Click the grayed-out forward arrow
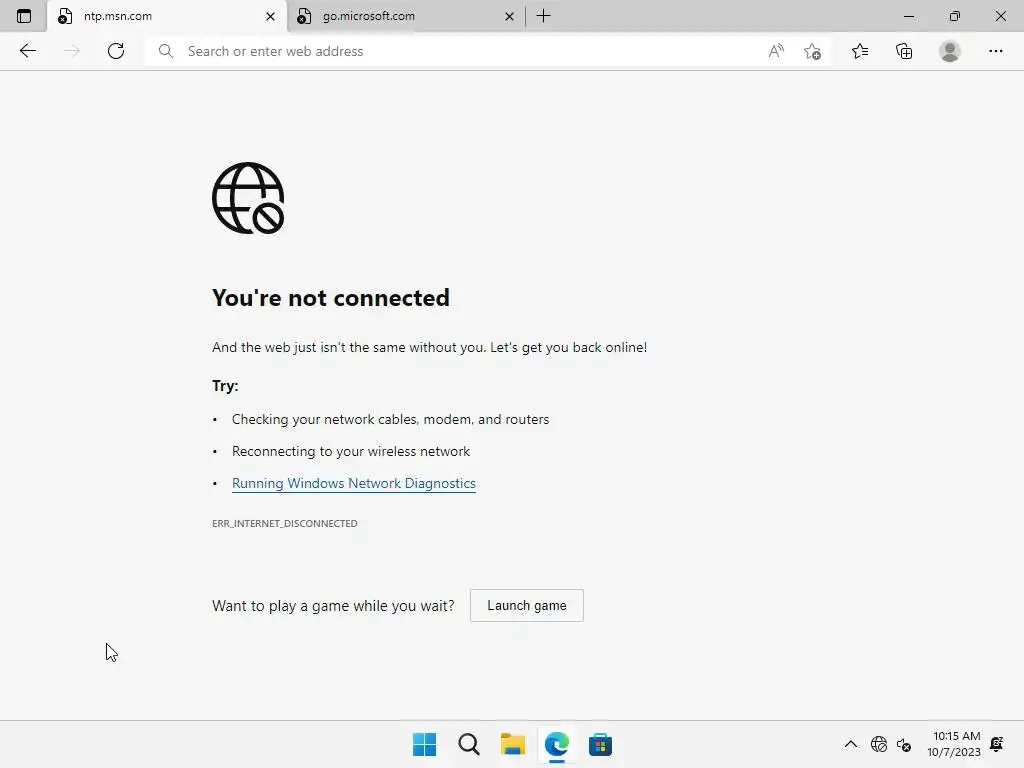 click(72, 51)
